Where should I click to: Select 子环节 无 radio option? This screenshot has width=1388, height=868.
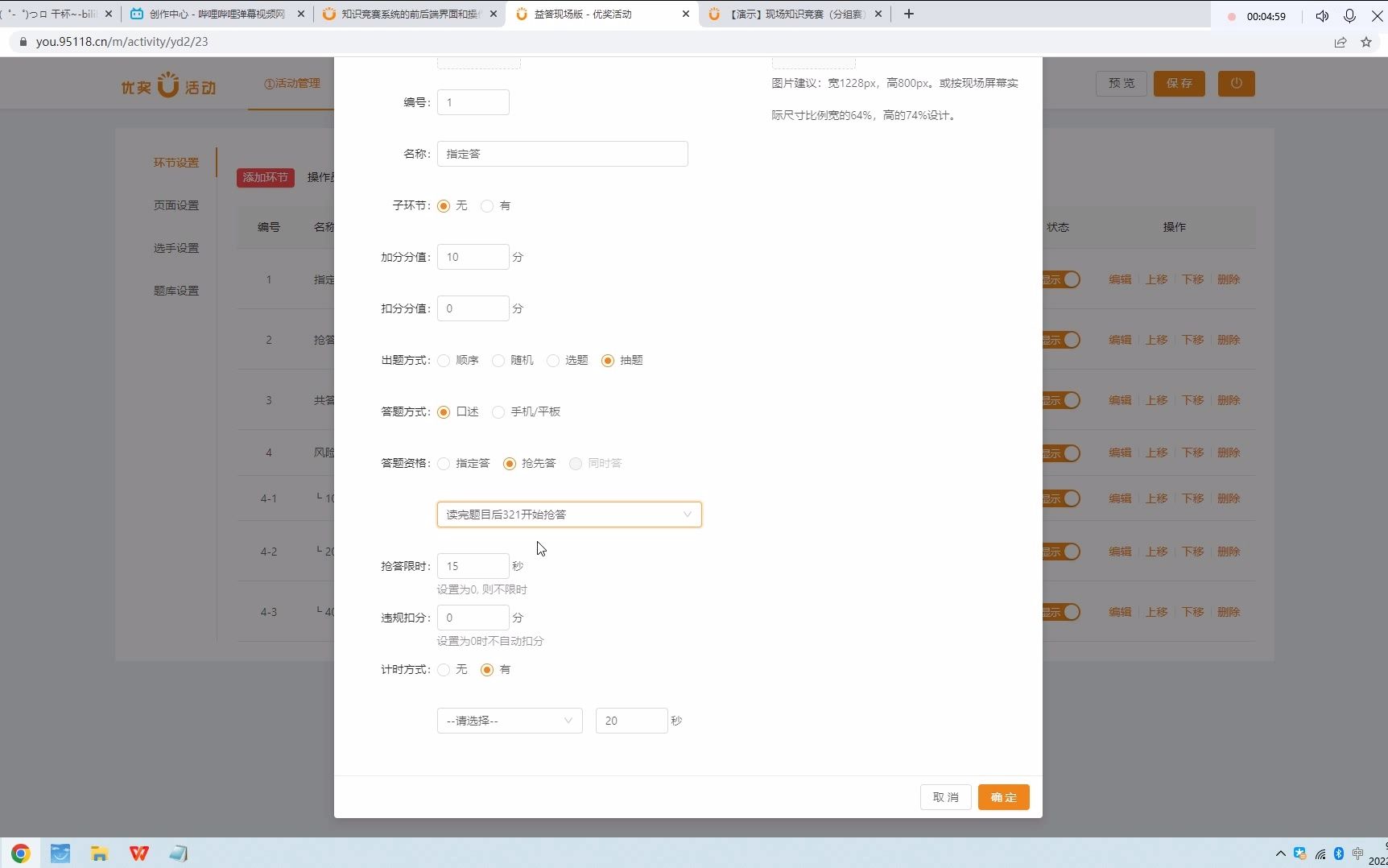point(444,206)
